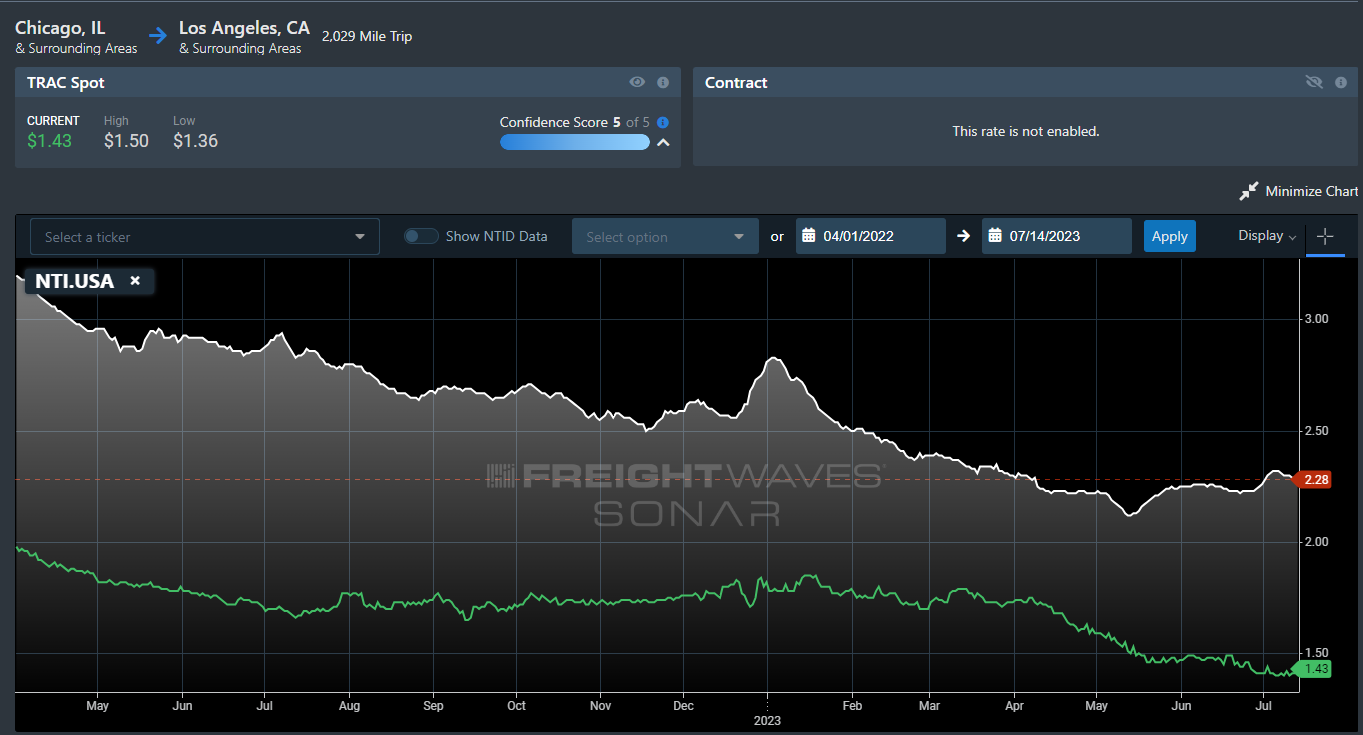The height and width of the screenshot is (735, 1363).
Task: Click the Confidence Score progress bar
Action: (575, 142)
